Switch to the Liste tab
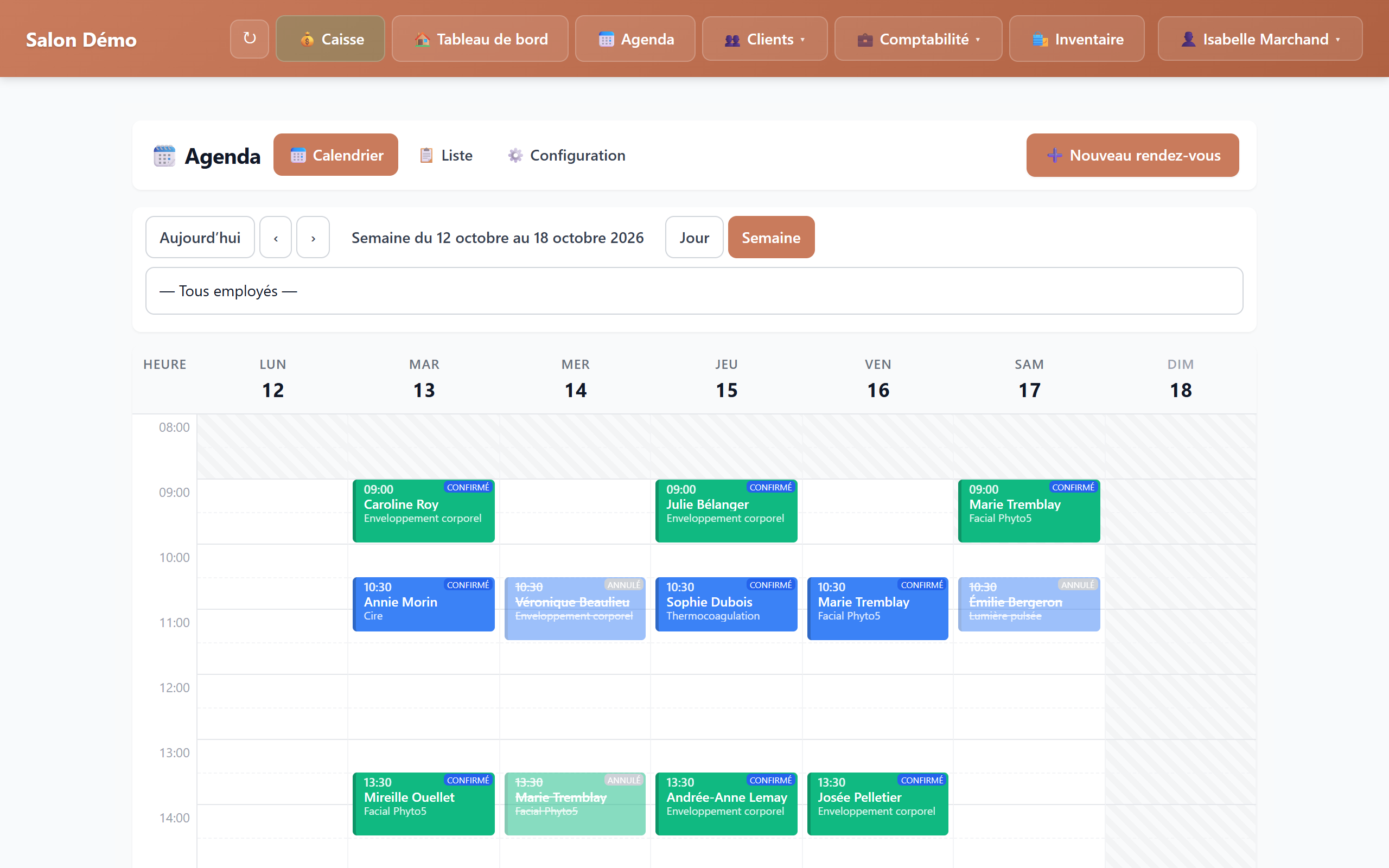 coord(446,155)
